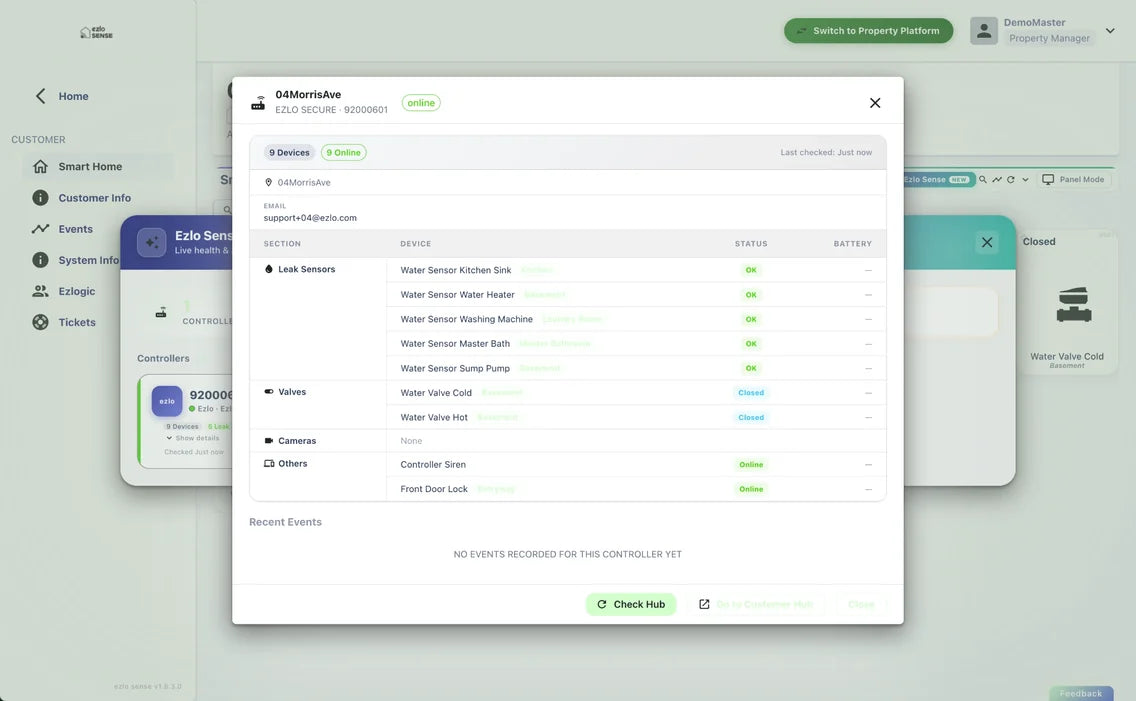Click the faded Close button in dialog footer
This screenshot has width=1136, height=701.
(861, 604)
